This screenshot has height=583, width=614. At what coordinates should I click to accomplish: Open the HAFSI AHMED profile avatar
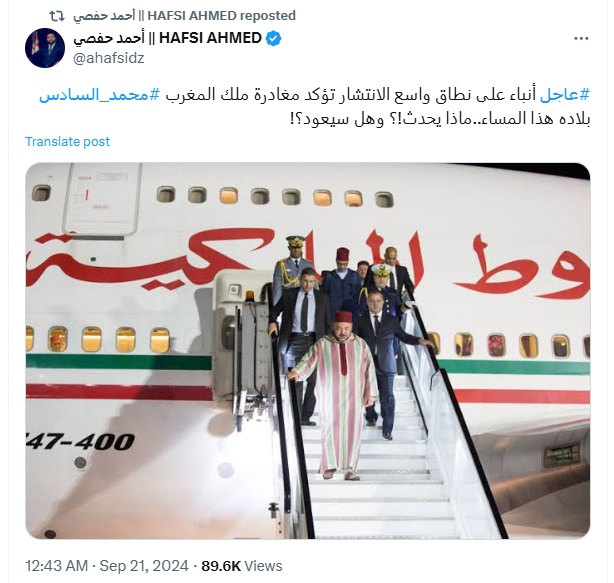(x=45, y=48)
